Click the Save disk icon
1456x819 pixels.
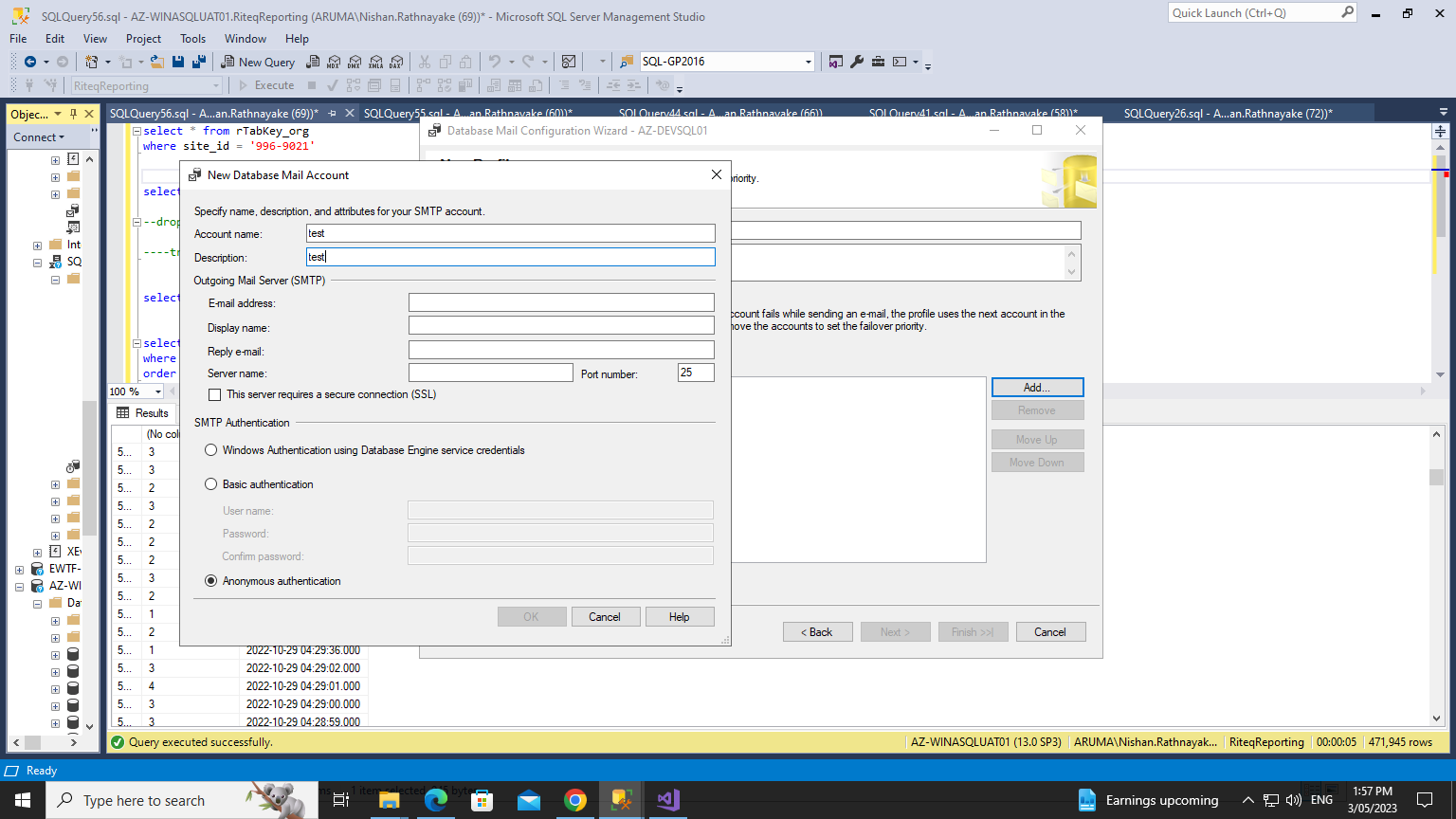(178, 62)
